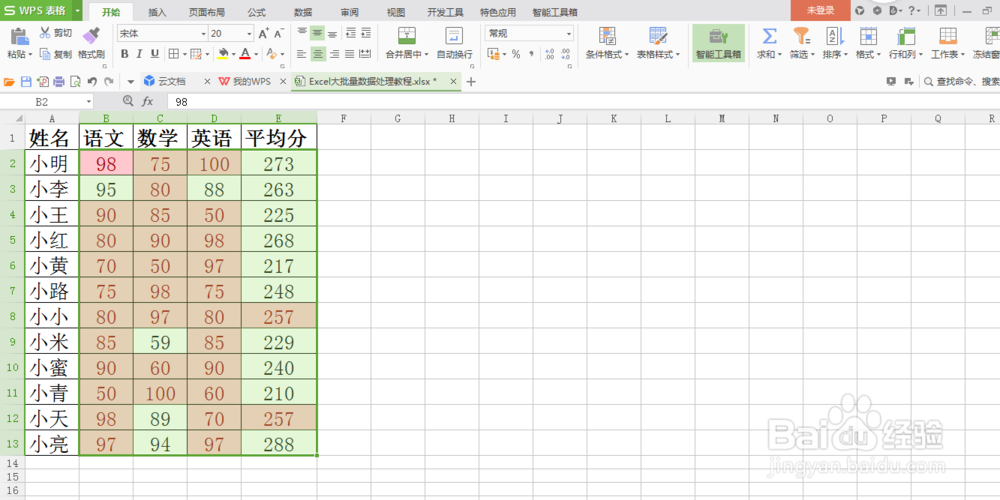Expand the quick access toolbar customize arrow
The image size is (1000, 500).
tap(131, 82)
